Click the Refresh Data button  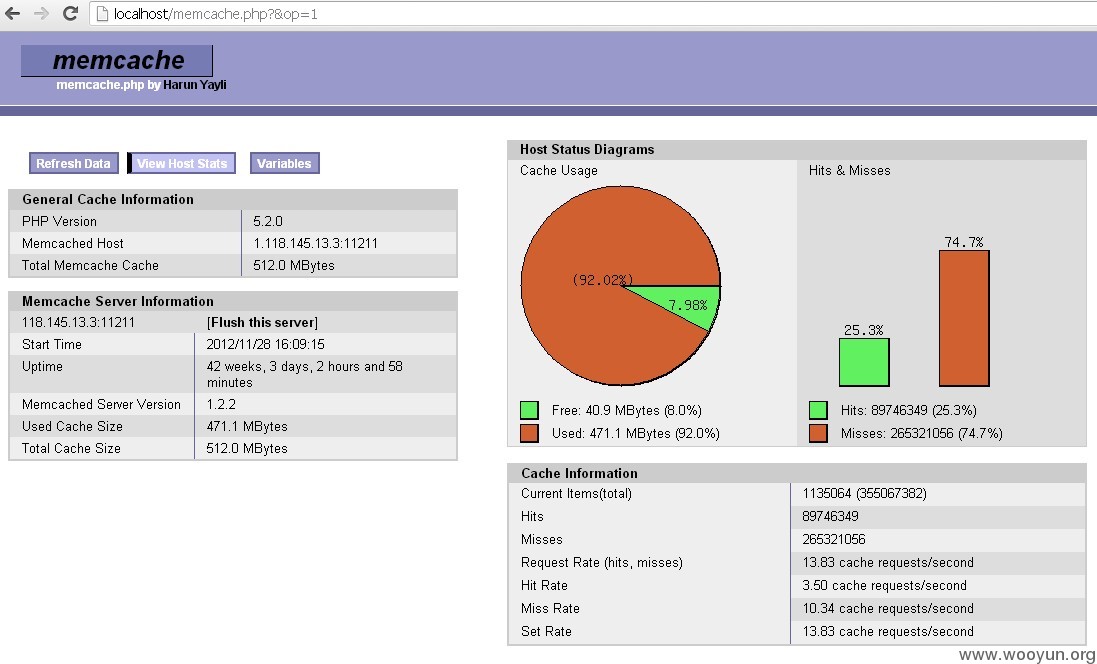tap(73, 163)
